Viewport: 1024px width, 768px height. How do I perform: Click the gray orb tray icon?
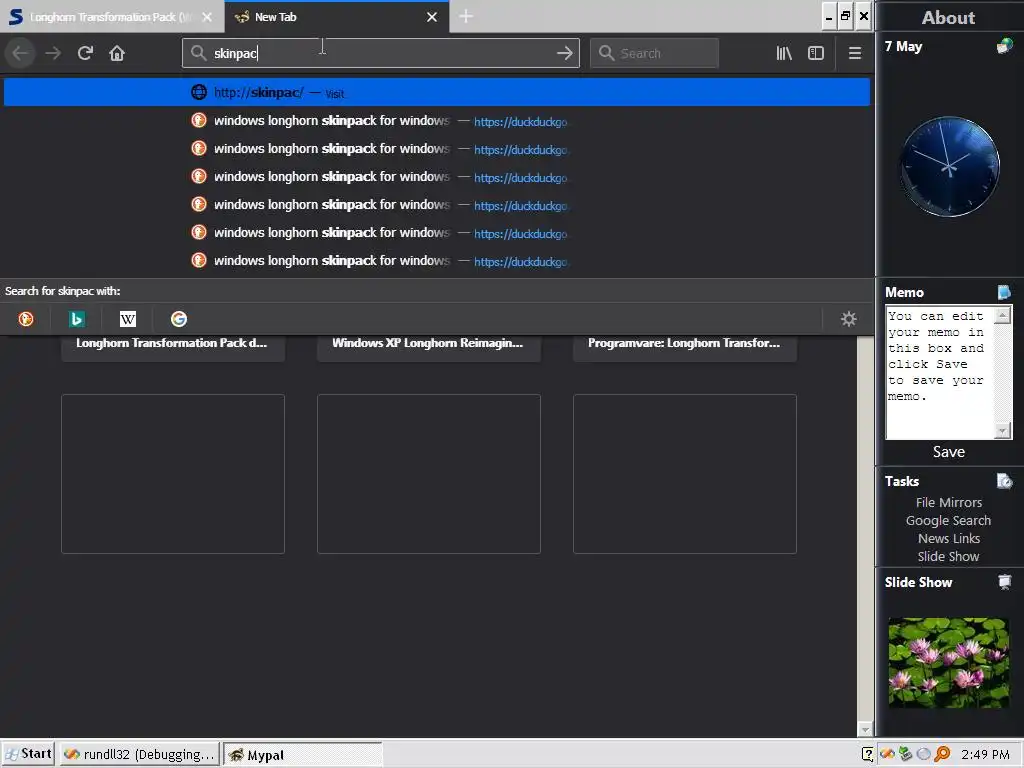923,754
